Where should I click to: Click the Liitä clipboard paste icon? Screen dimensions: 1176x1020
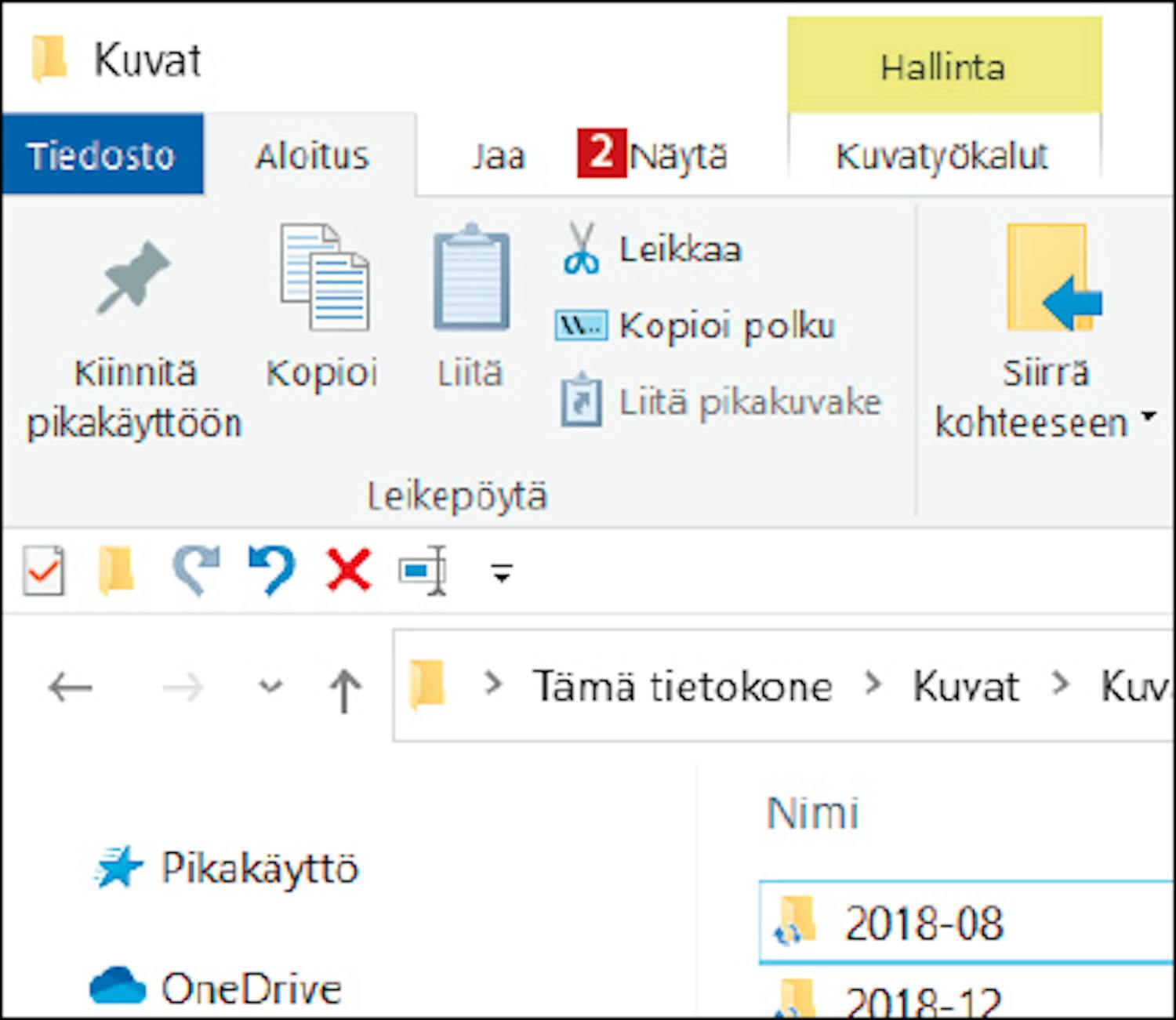pyautogui.click(x=470, y=277)
